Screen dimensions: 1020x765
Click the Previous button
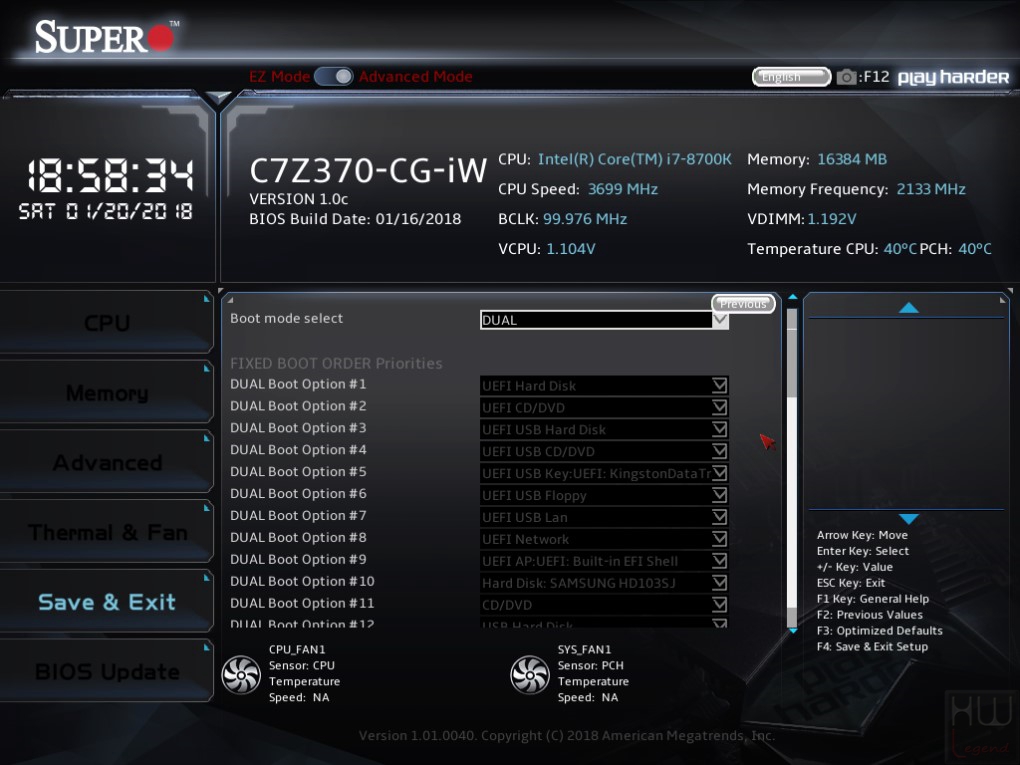tap(743, 304)
